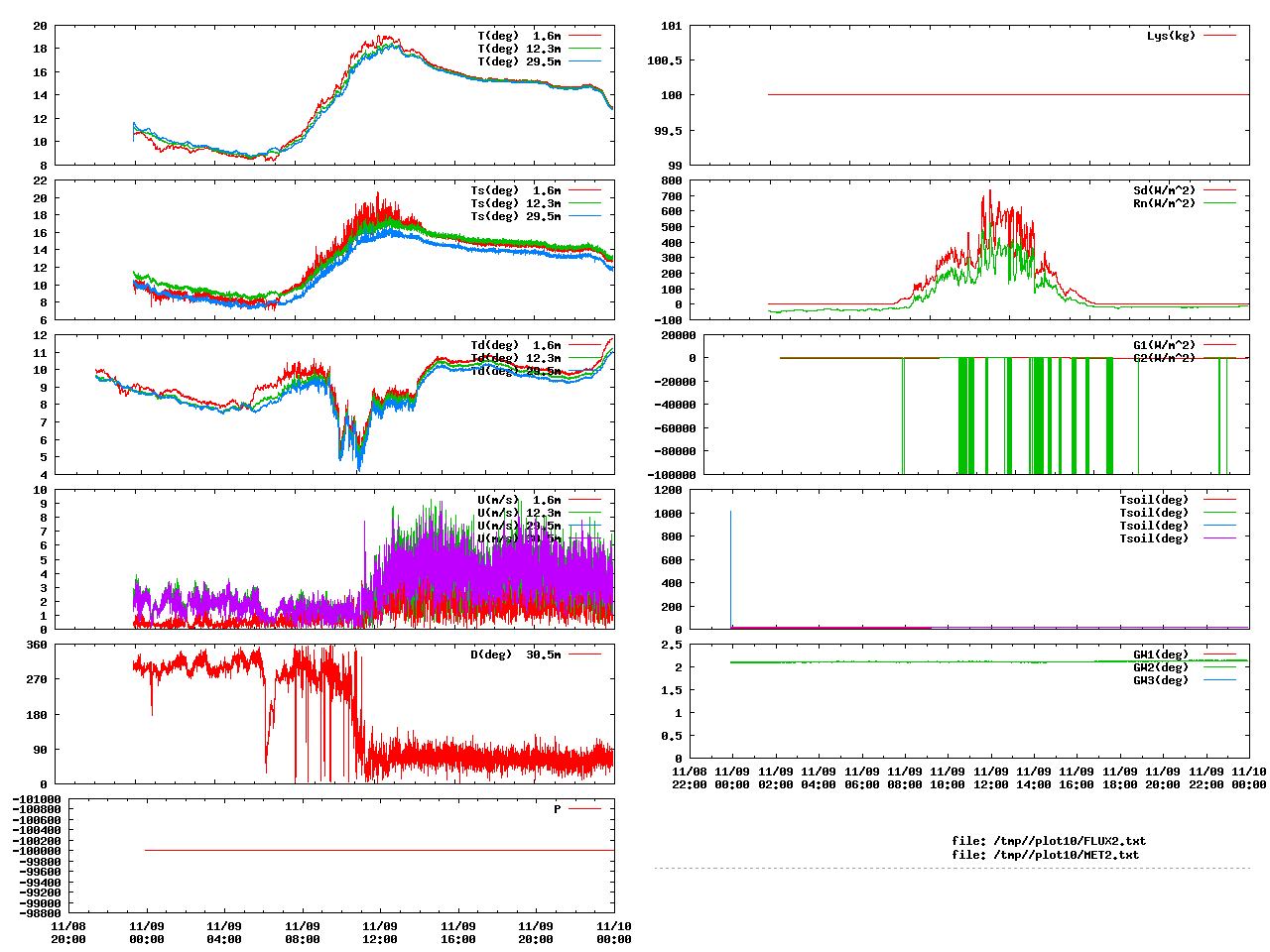Click the red line sample beside D(deg) 30.5m
The width and height of the screenshot is (1270, 952).
[585, 654]
